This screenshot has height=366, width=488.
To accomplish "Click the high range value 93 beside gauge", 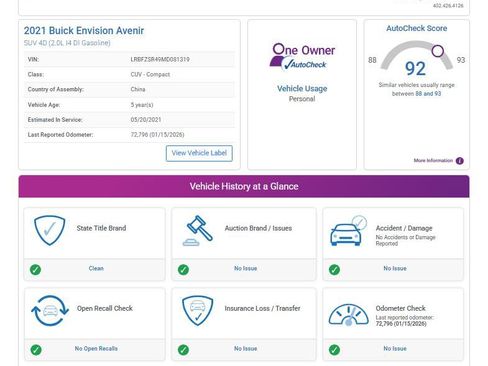I will tap(461, 60).
